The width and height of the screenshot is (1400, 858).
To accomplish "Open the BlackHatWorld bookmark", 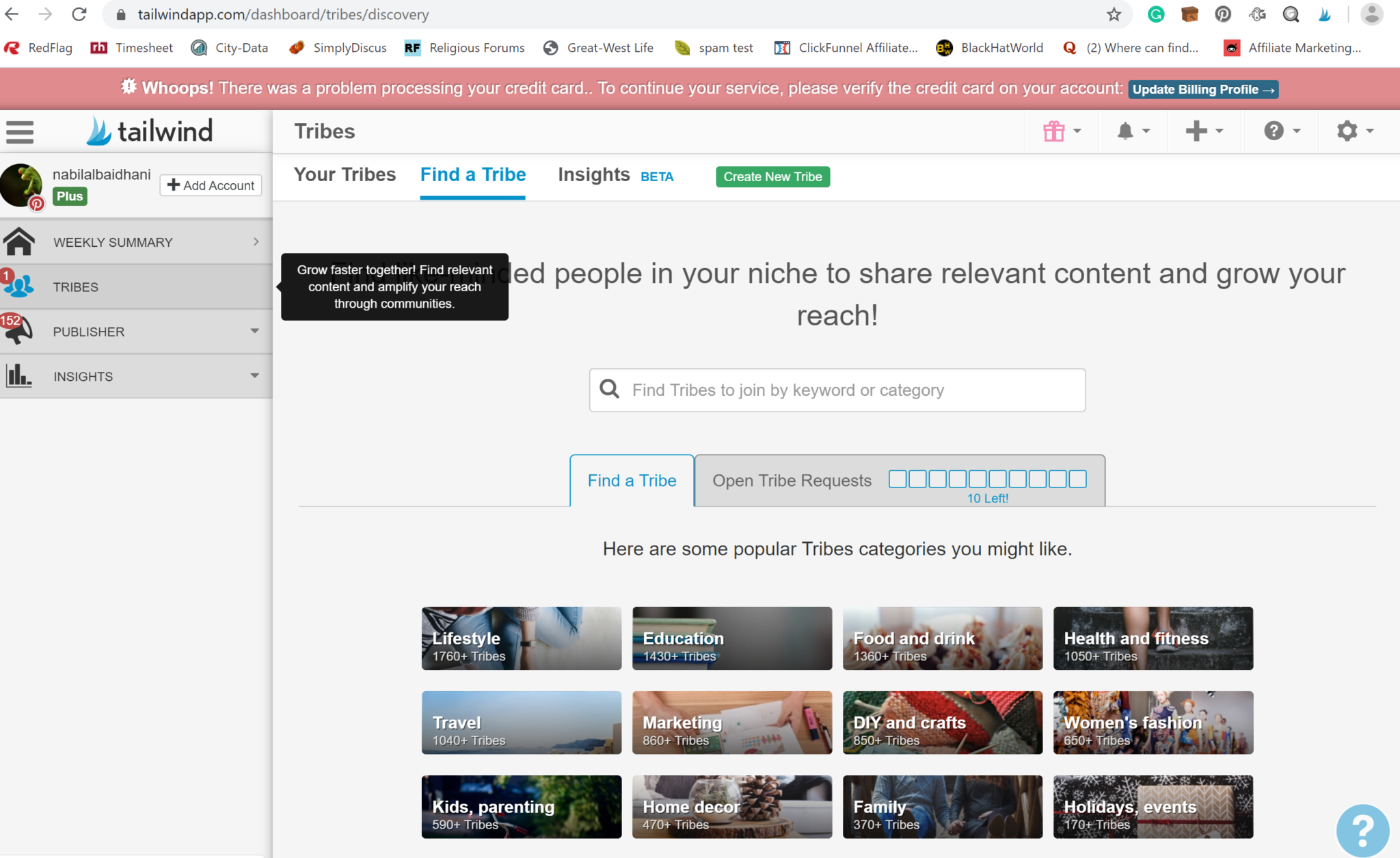I will 990,48.
